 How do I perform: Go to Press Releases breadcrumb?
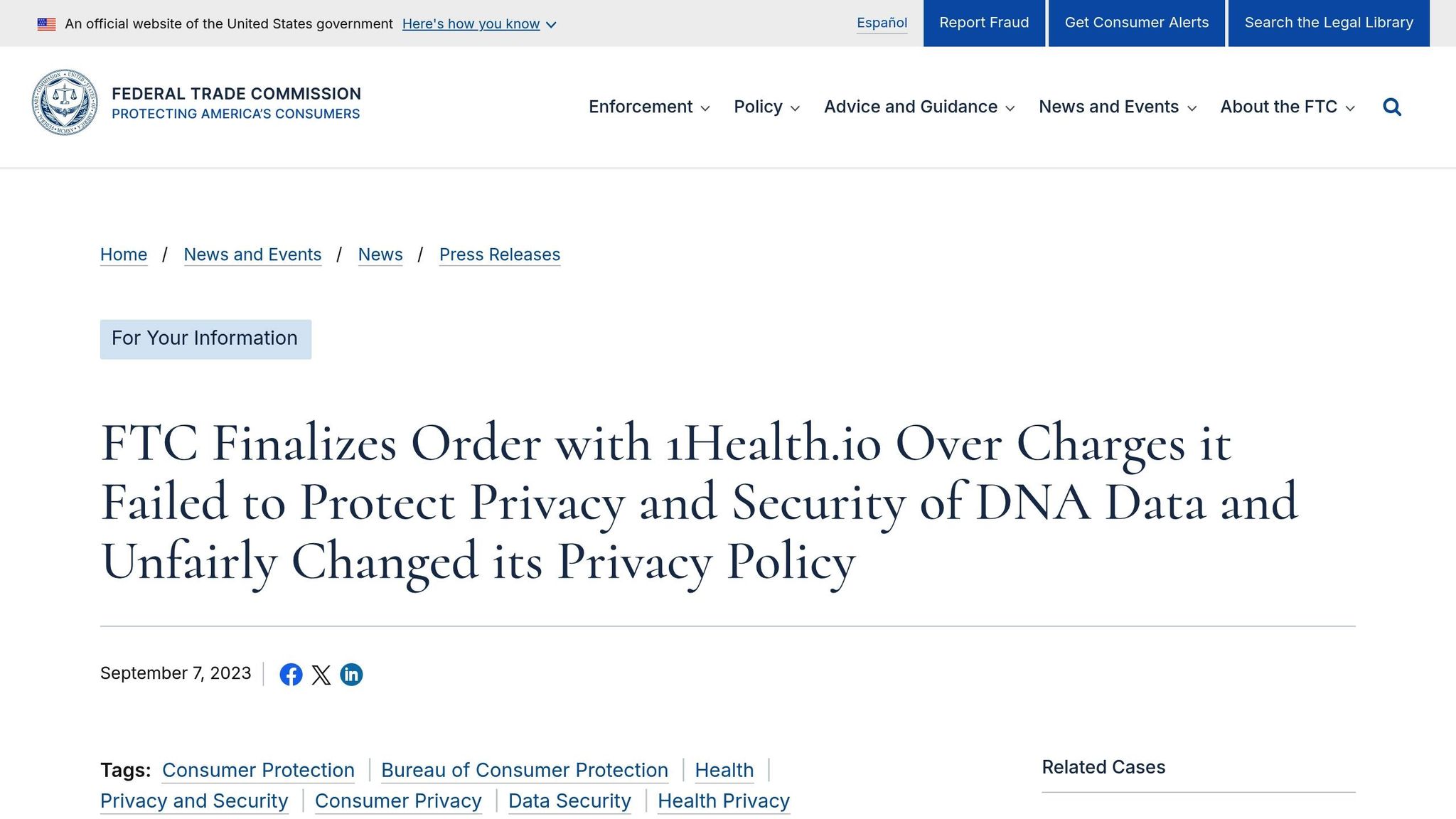500,255
